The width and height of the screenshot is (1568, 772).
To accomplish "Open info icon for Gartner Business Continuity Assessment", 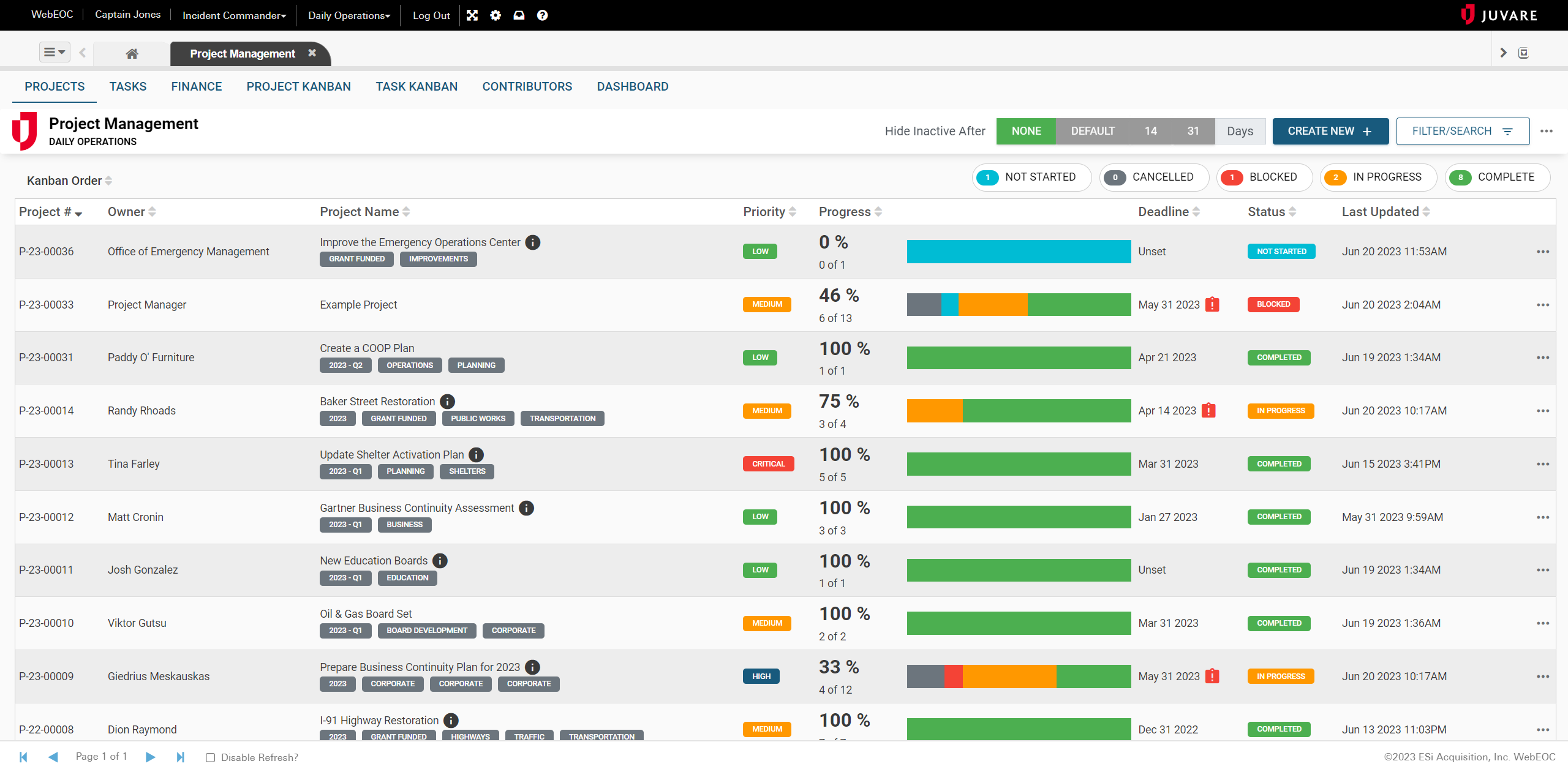I will click(526, 508).
